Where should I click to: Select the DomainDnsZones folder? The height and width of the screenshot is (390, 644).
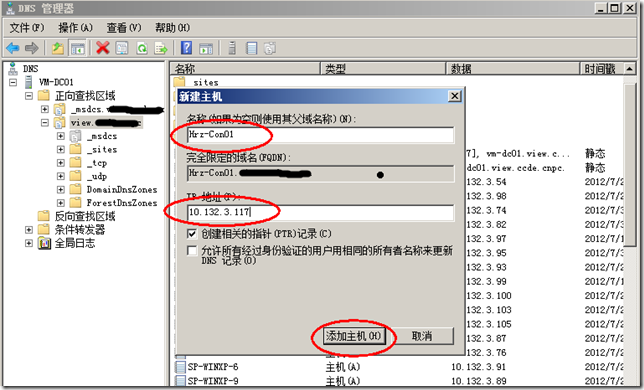pos(122,190)
